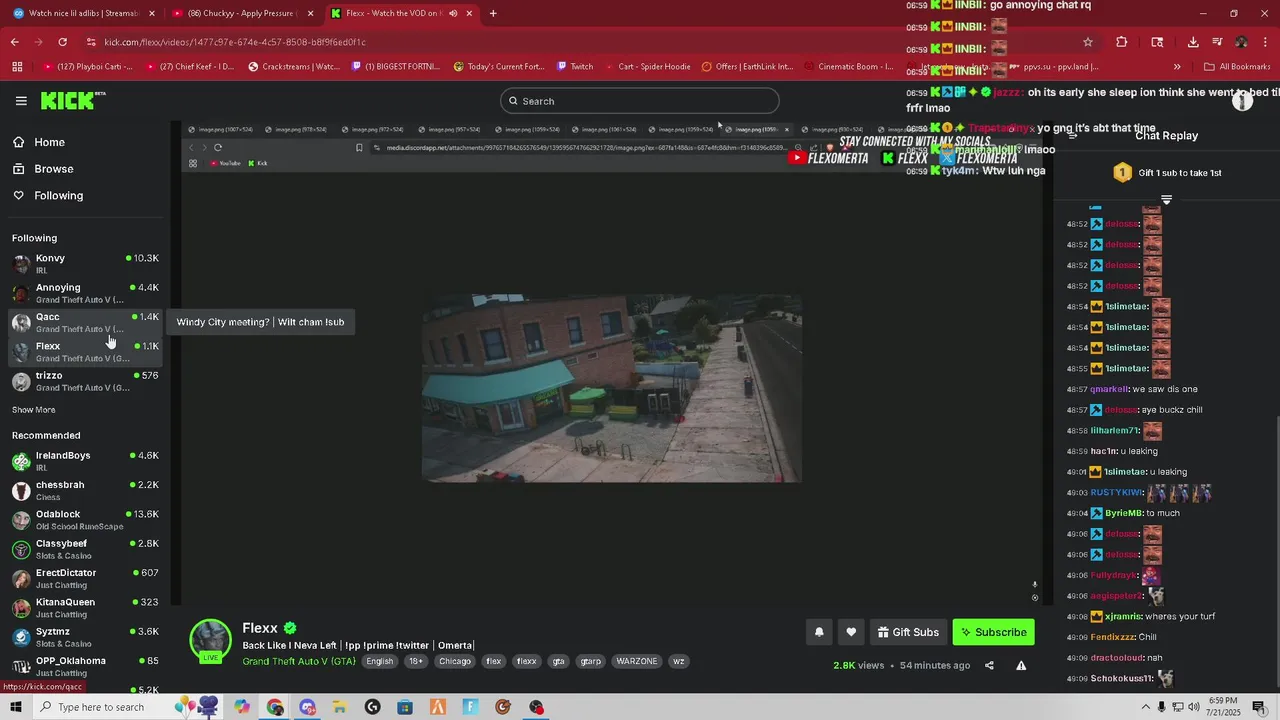Mute the Flexx tab audio speaker icon
The image size is (1280, 720).
coord(452,13)
